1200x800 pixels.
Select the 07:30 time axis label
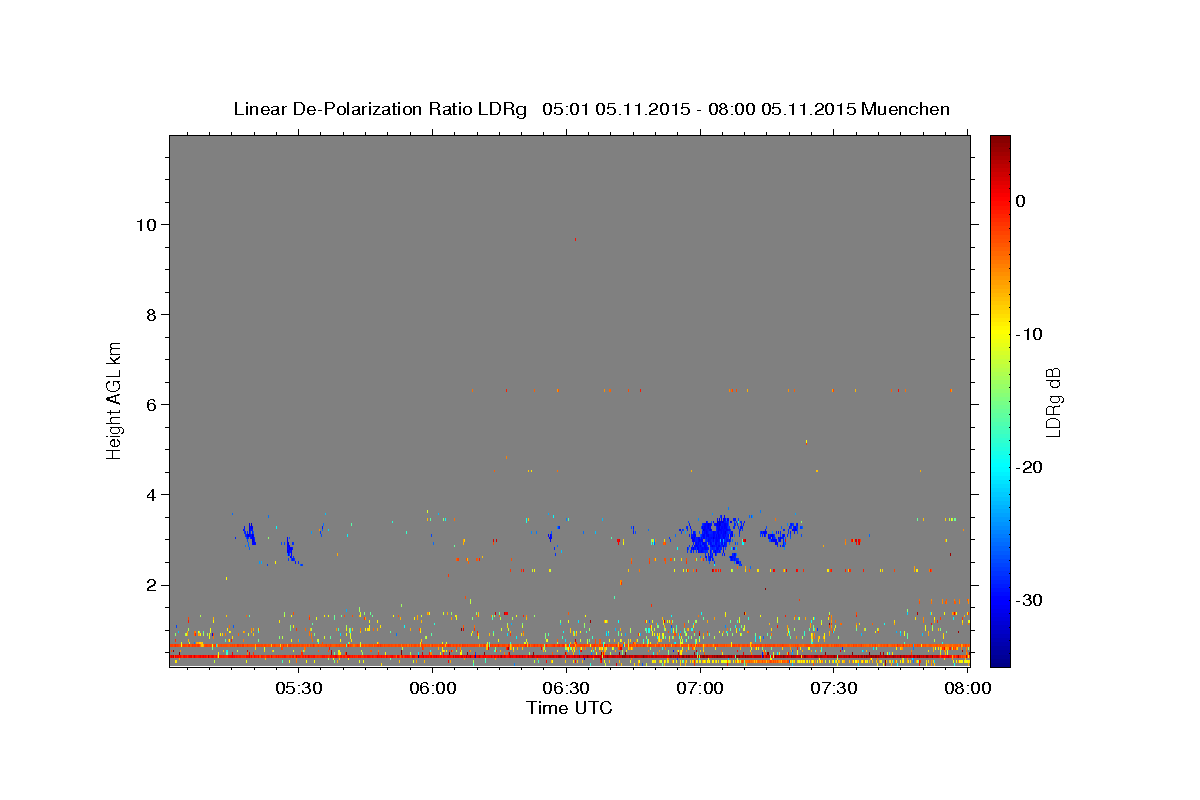pos(833,689)
